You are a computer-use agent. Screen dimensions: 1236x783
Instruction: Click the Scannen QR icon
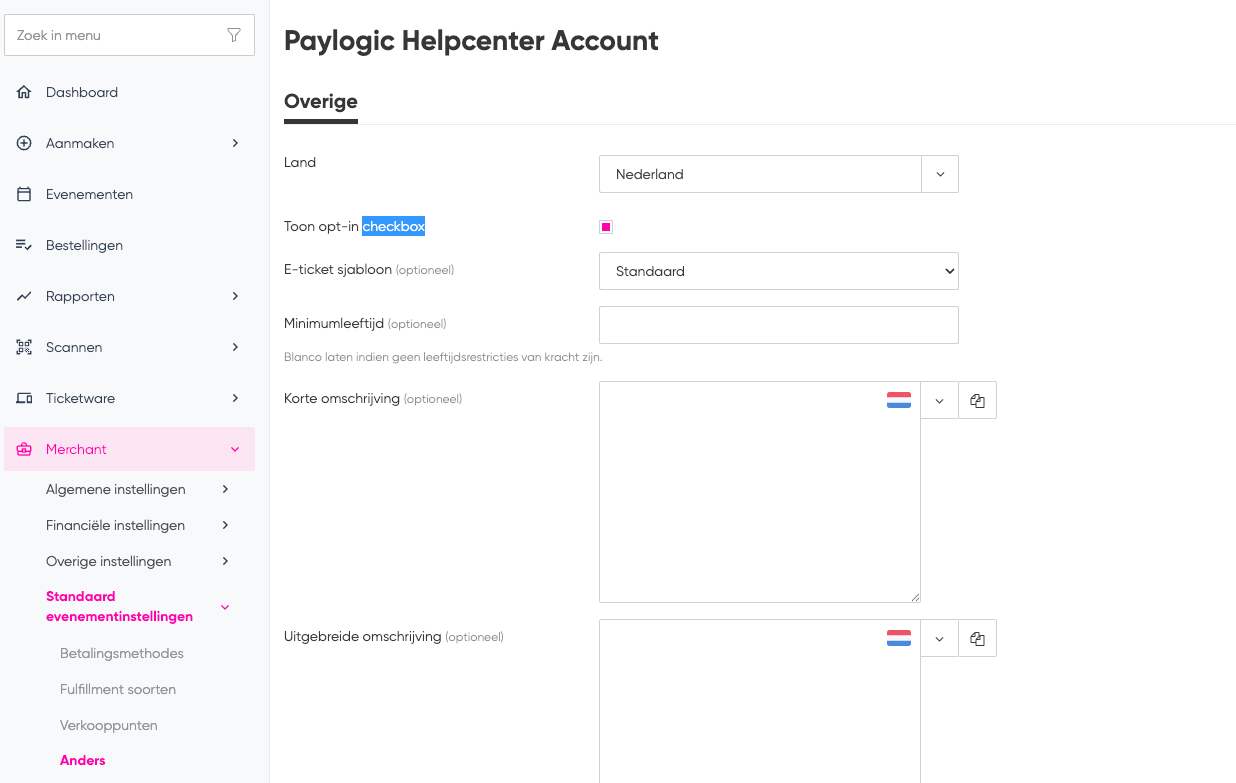click(24, 347)
